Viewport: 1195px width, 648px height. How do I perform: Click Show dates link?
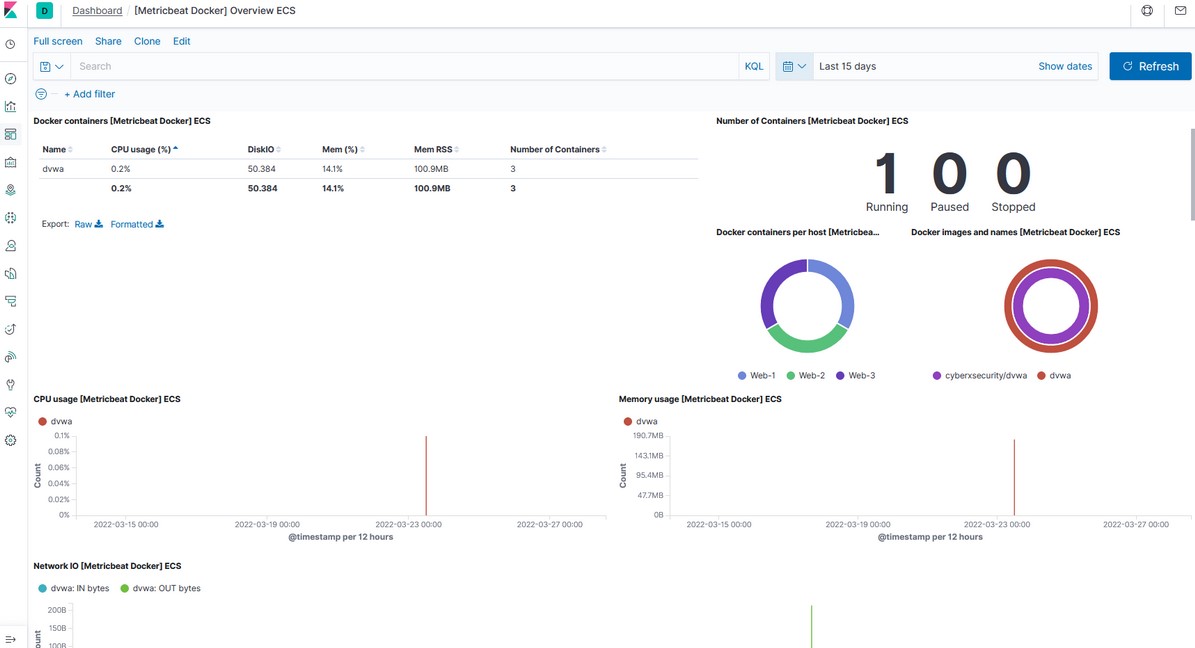(1065, 66)
